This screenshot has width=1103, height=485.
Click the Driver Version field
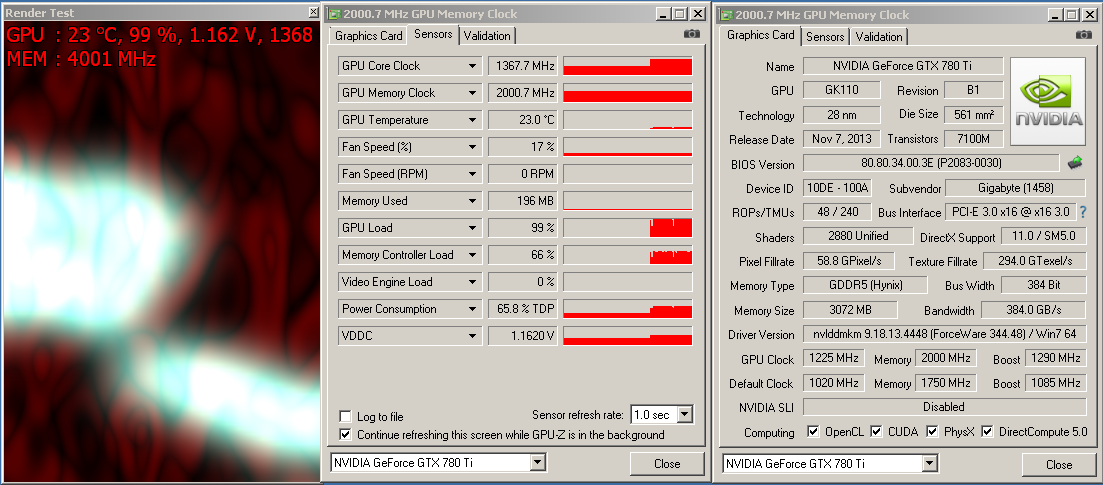point(945,334)
